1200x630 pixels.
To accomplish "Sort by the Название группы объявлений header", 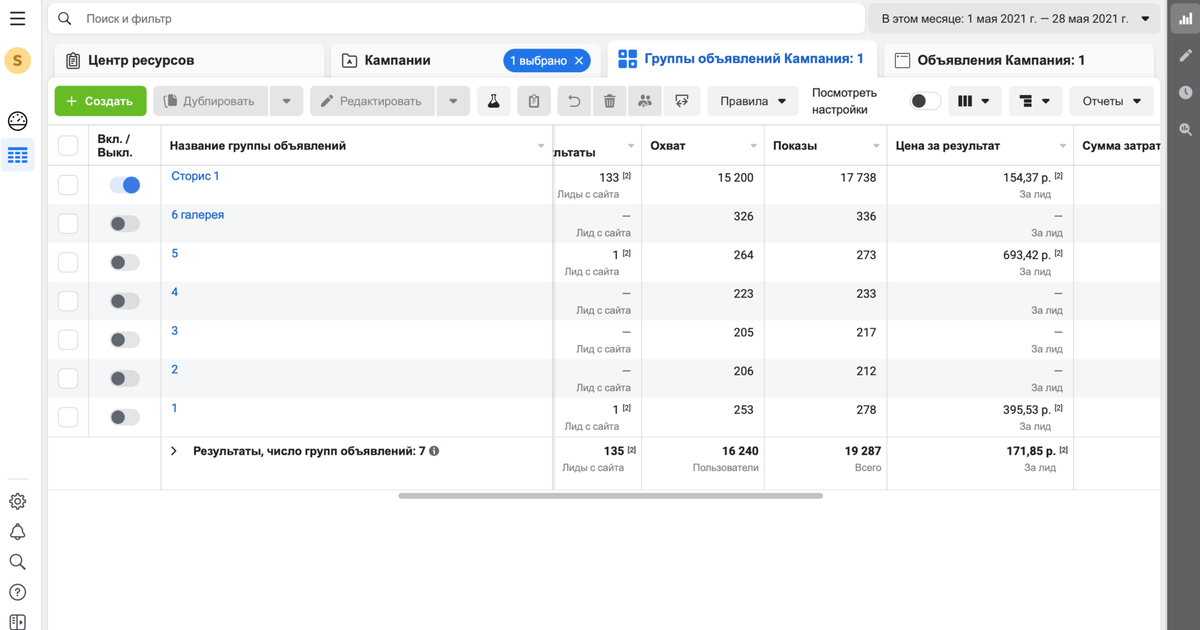I will [x=258, y=146].
